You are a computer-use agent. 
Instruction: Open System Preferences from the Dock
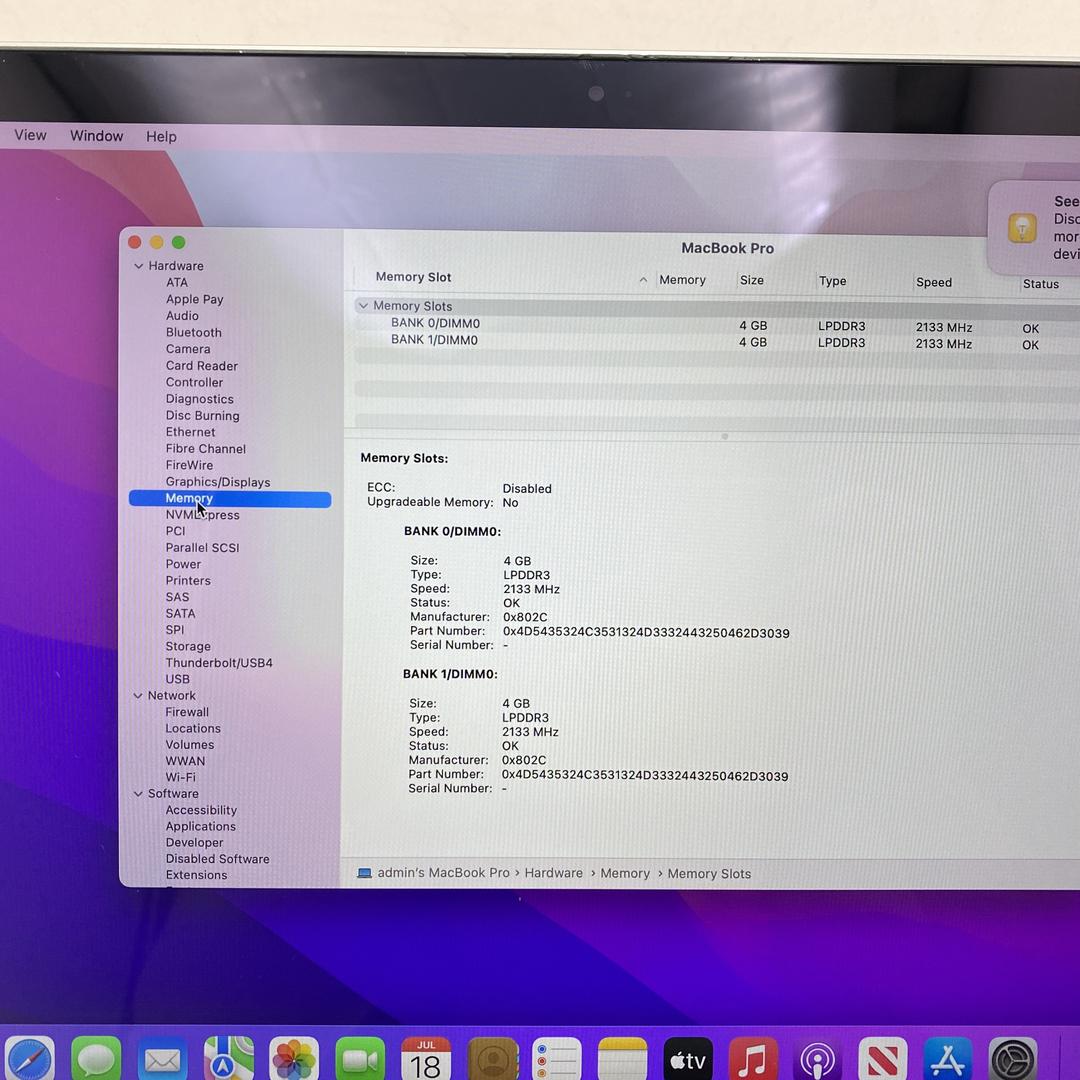tap(1012, 1059)
